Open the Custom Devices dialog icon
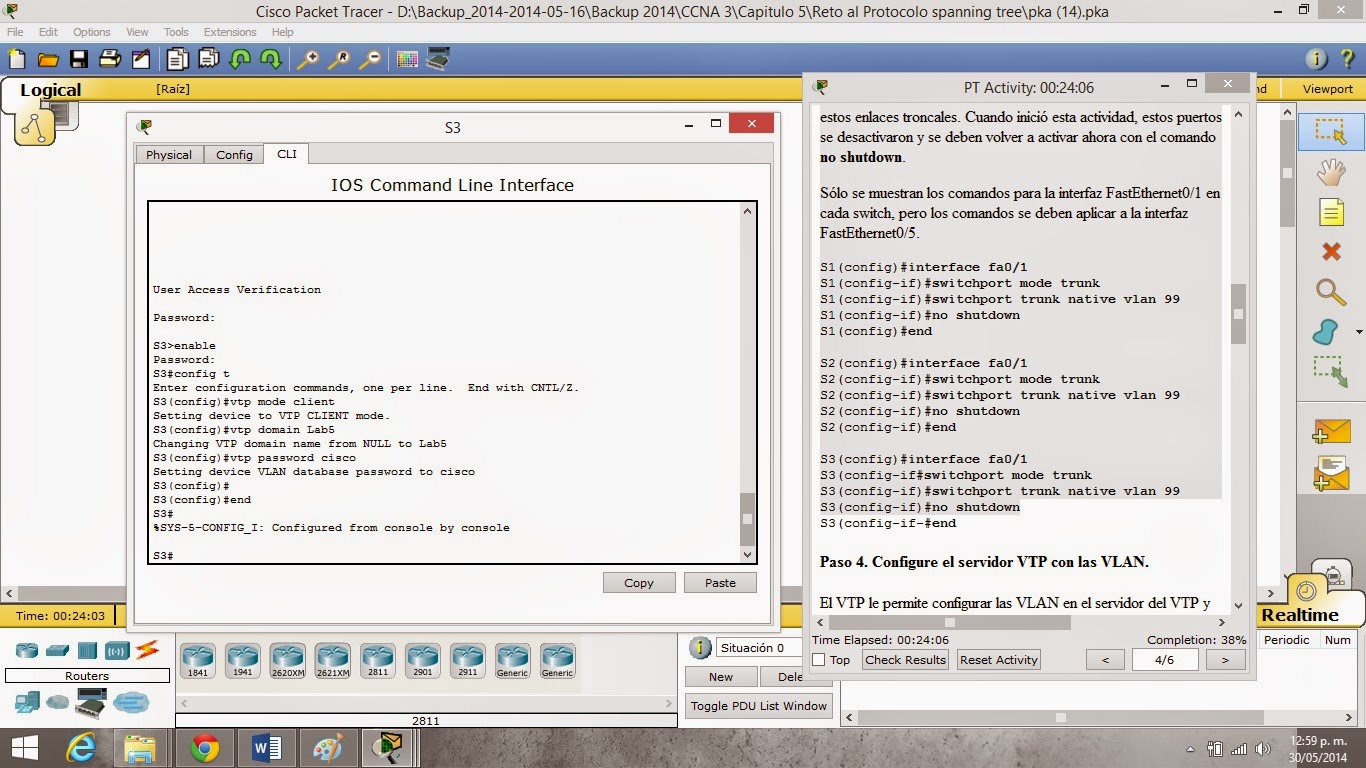The height and width of the screenshot is (768, 1366). [438, 59]
